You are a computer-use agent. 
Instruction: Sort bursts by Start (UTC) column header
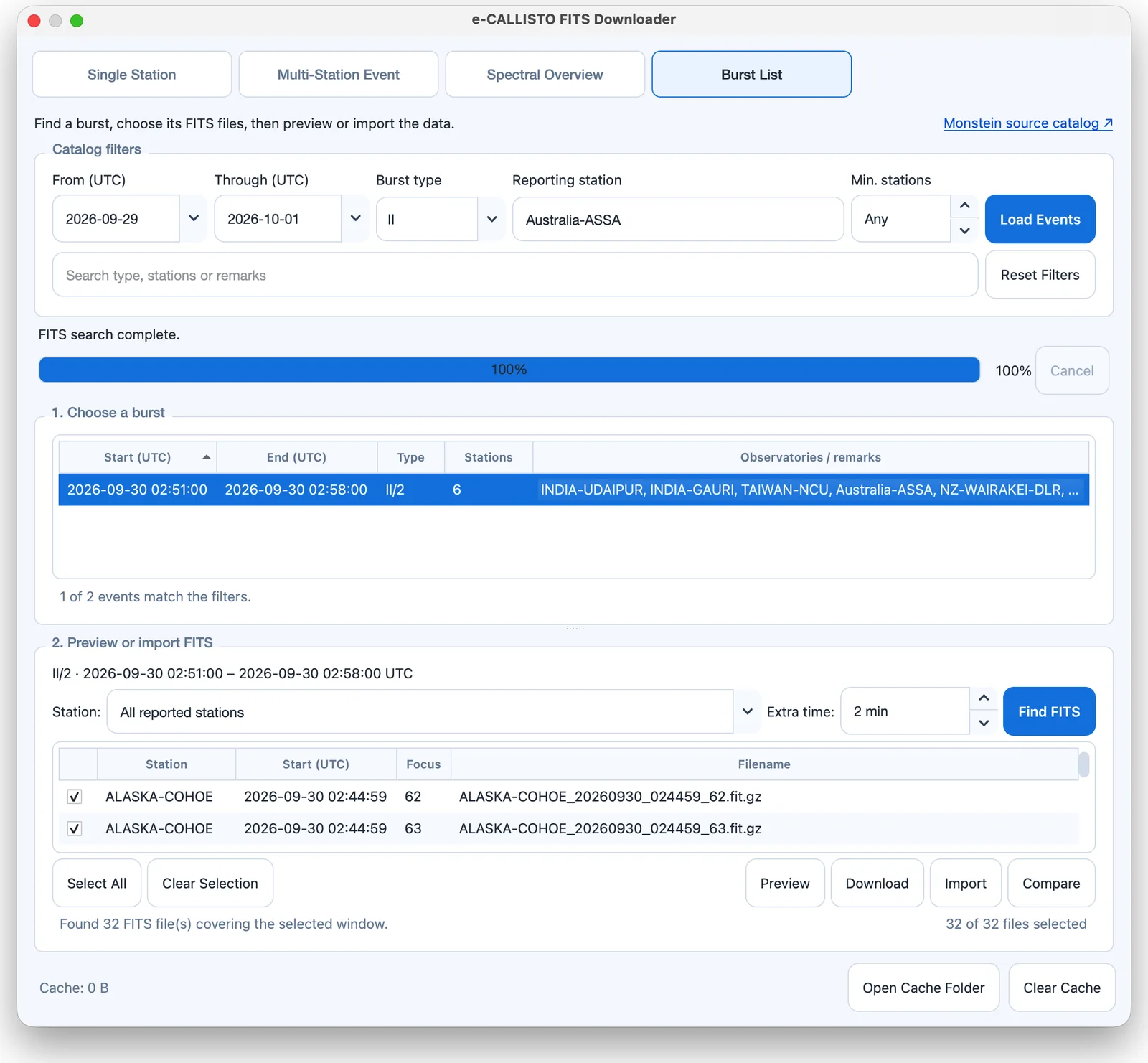138,457
